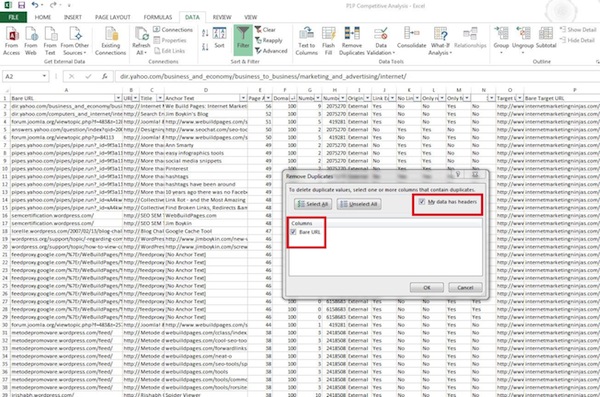Click Text to Columns
Viewport: 600px width, 397px height.
point(307,41)
